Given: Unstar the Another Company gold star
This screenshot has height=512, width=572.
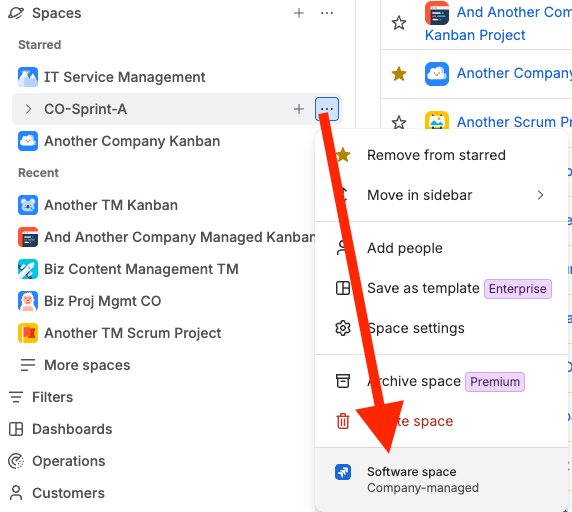Looking at the screenshot, I should point(399,74).
